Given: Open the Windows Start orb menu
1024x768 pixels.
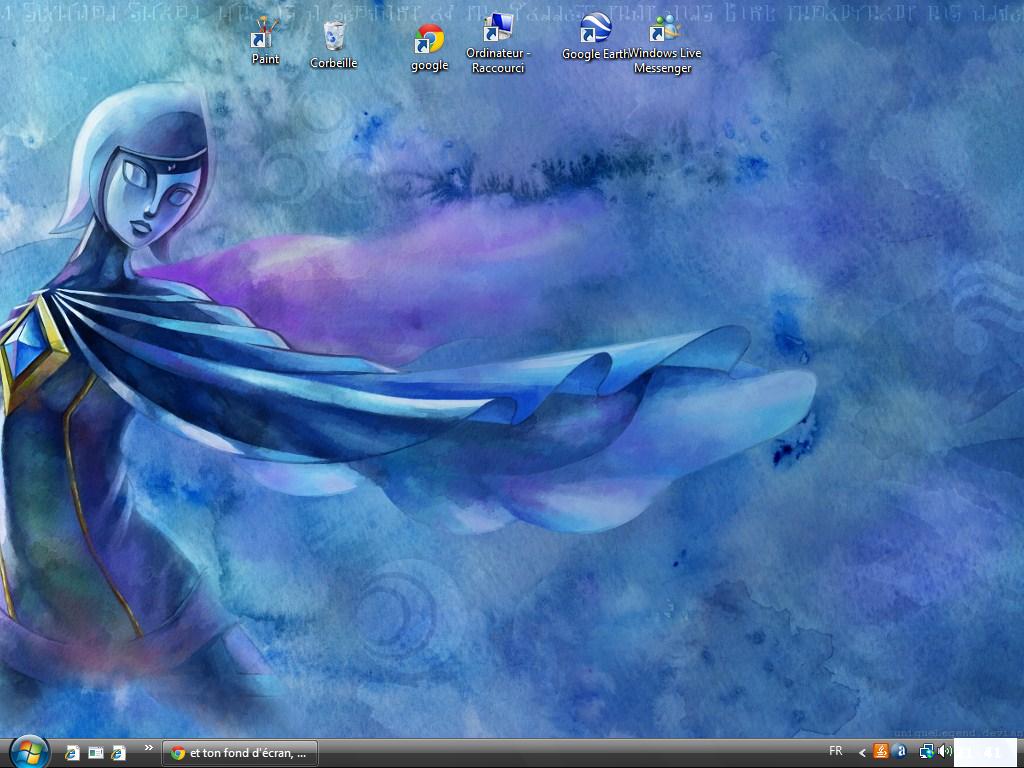Looking at the screenshot, I should tap(29, 752).
